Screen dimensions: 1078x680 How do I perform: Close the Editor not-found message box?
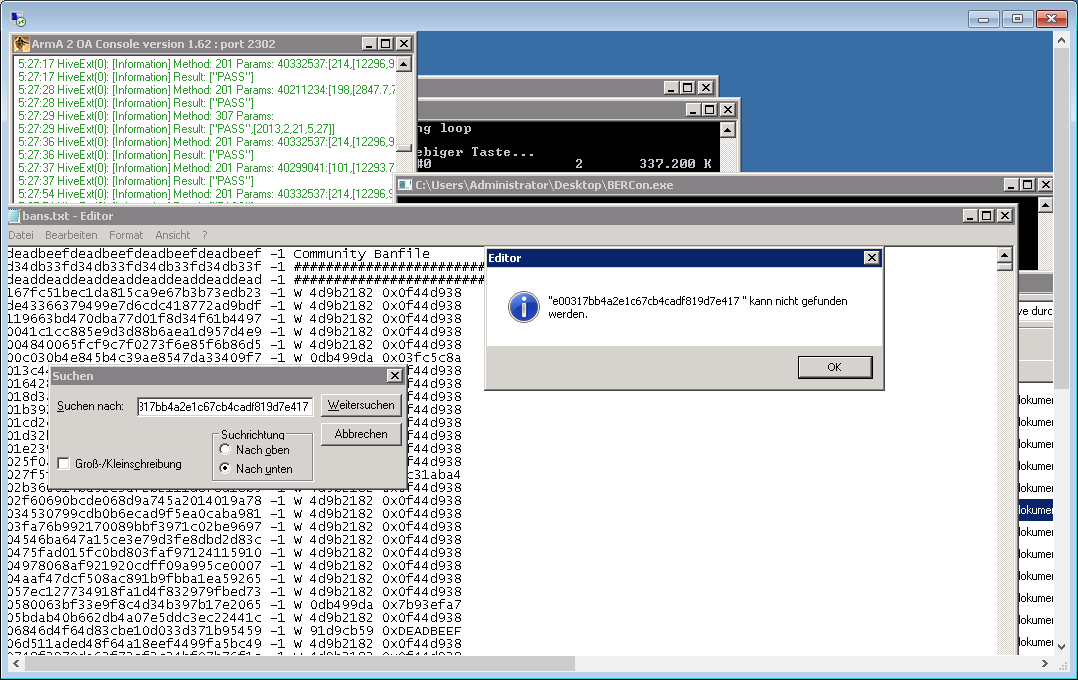(x=871, y=258)
